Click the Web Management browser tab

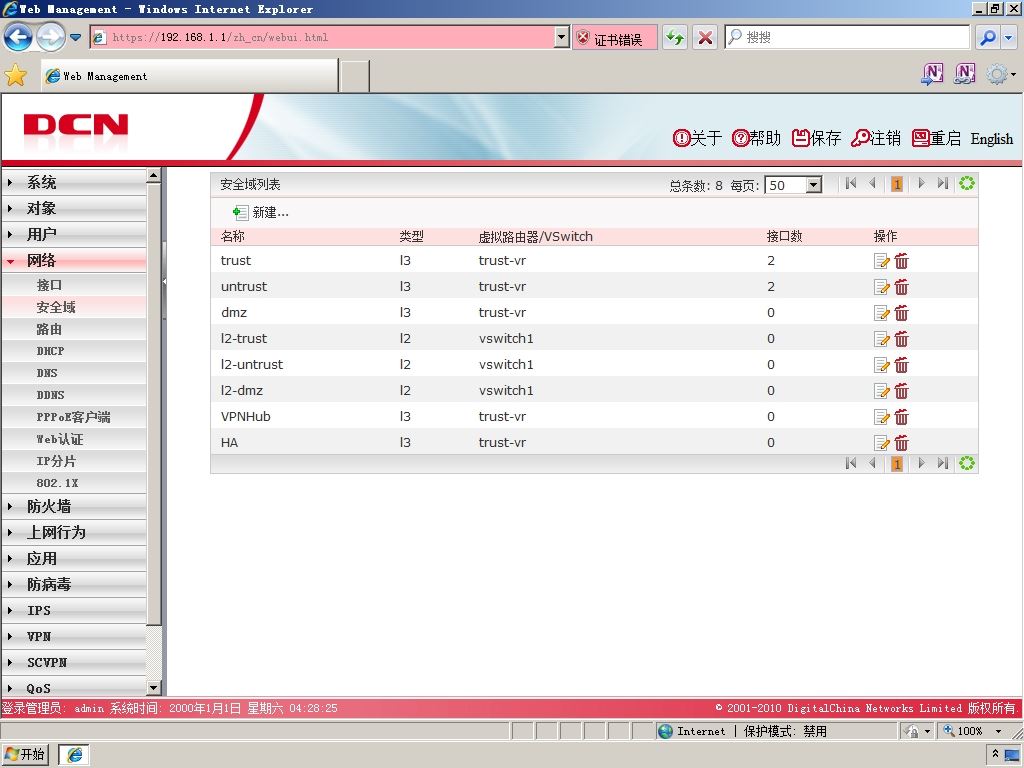pyautogui.click(x=189, y=76)
